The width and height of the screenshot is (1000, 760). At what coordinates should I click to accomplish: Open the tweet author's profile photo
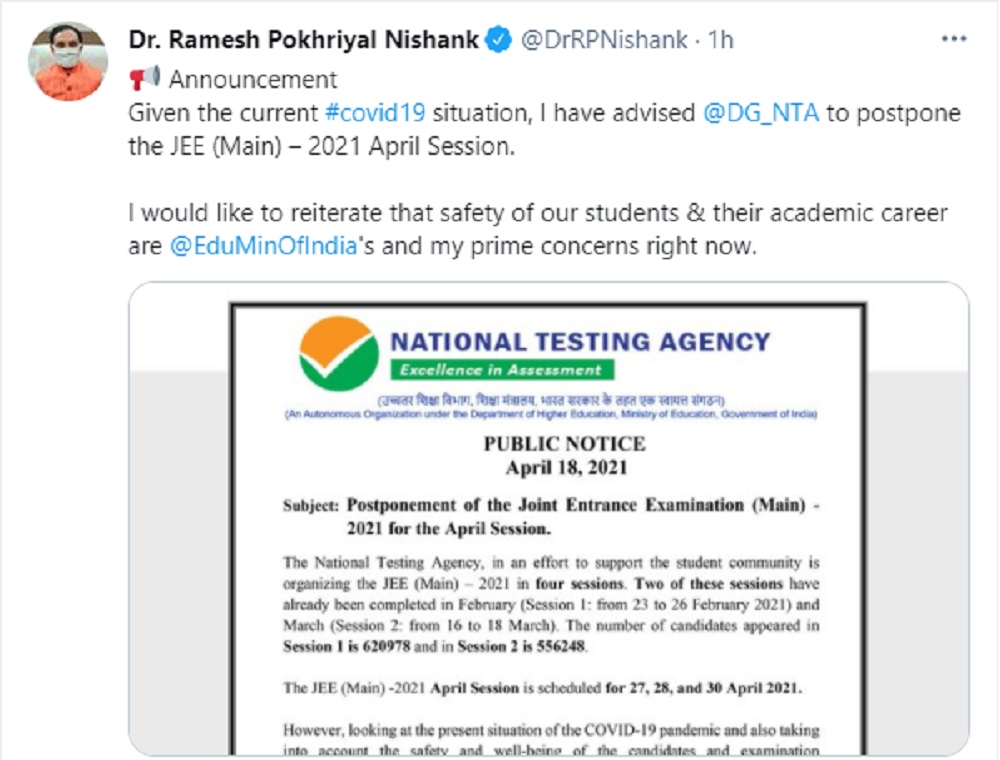[67, 61]
